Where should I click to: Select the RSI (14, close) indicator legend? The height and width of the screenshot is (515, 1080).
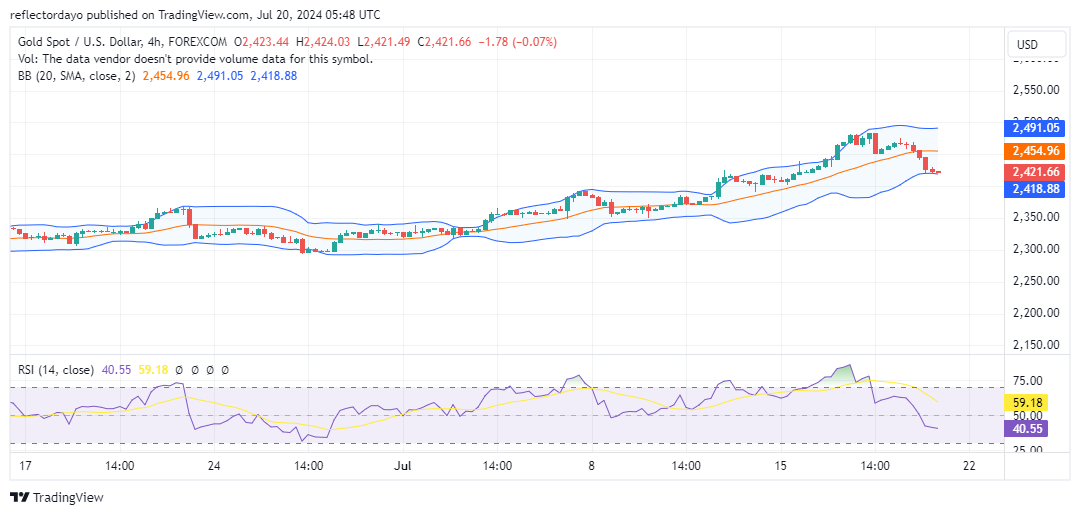click(x=56, y=370)
